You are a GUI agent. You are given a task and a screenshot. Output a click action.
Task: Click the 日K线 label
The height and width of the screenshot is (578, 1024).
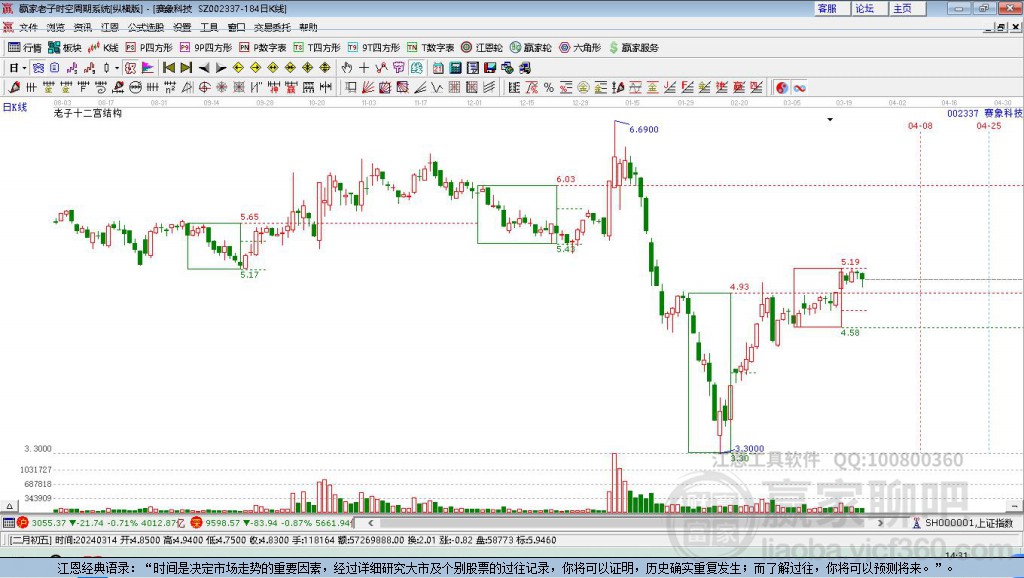[x=15, y=107]
